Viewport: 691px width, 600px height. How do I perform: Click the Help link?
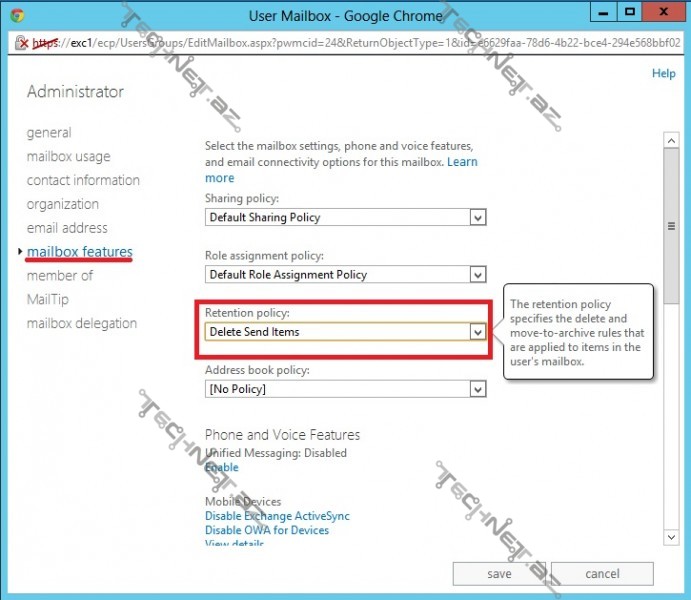pos(664,73)
